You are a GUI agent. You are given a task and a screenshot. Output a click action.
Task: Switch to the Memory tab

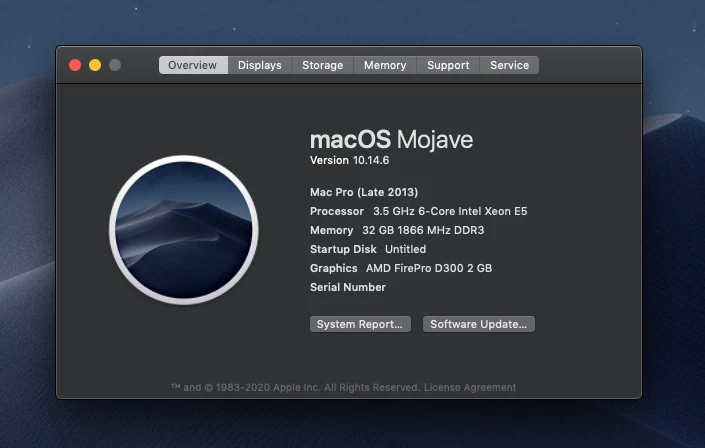pos(385,65)
